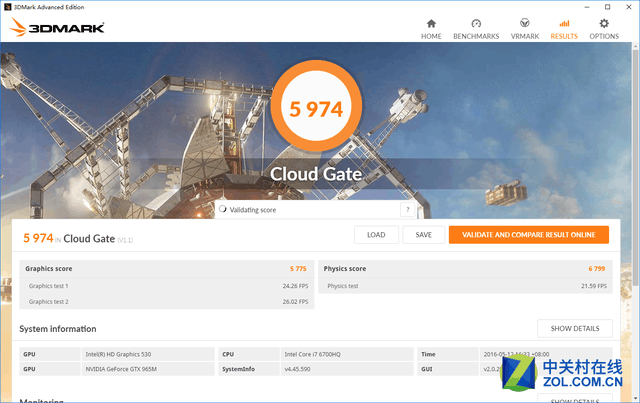Select the Benchmarks gauge icon

(476, 23)
